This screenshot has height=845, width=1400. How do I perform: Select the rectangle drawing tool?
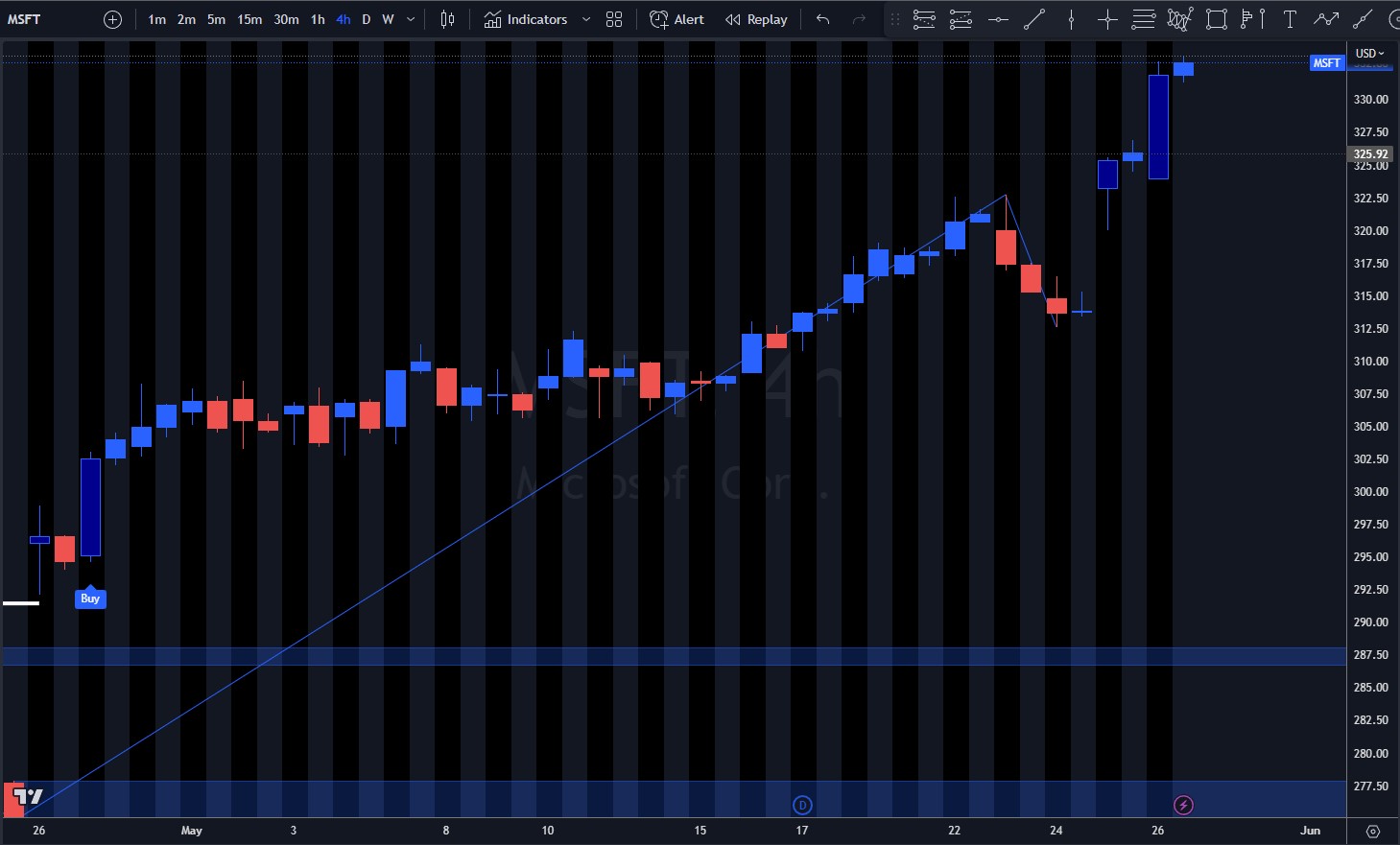click(x=1216, y=19)
